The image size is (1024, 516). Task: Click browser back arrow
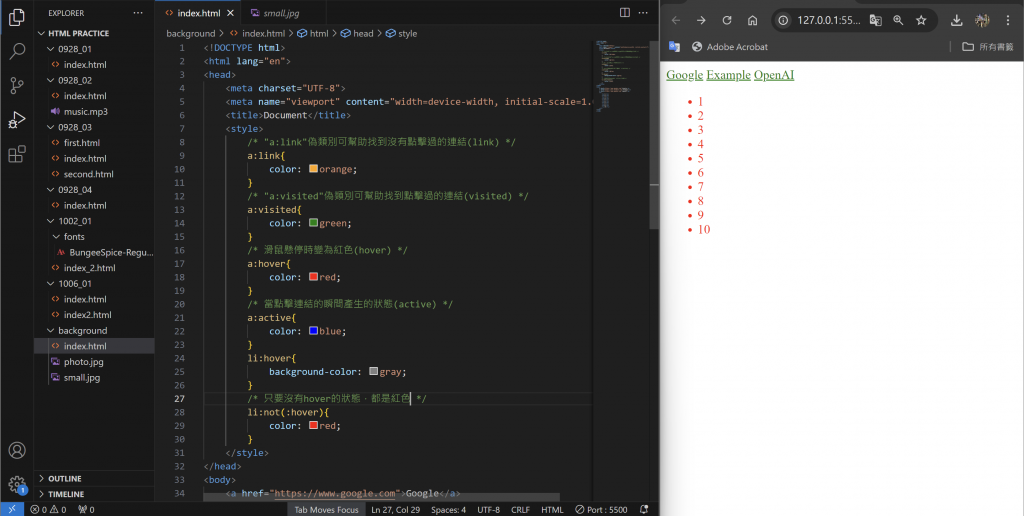coord(676,20)
